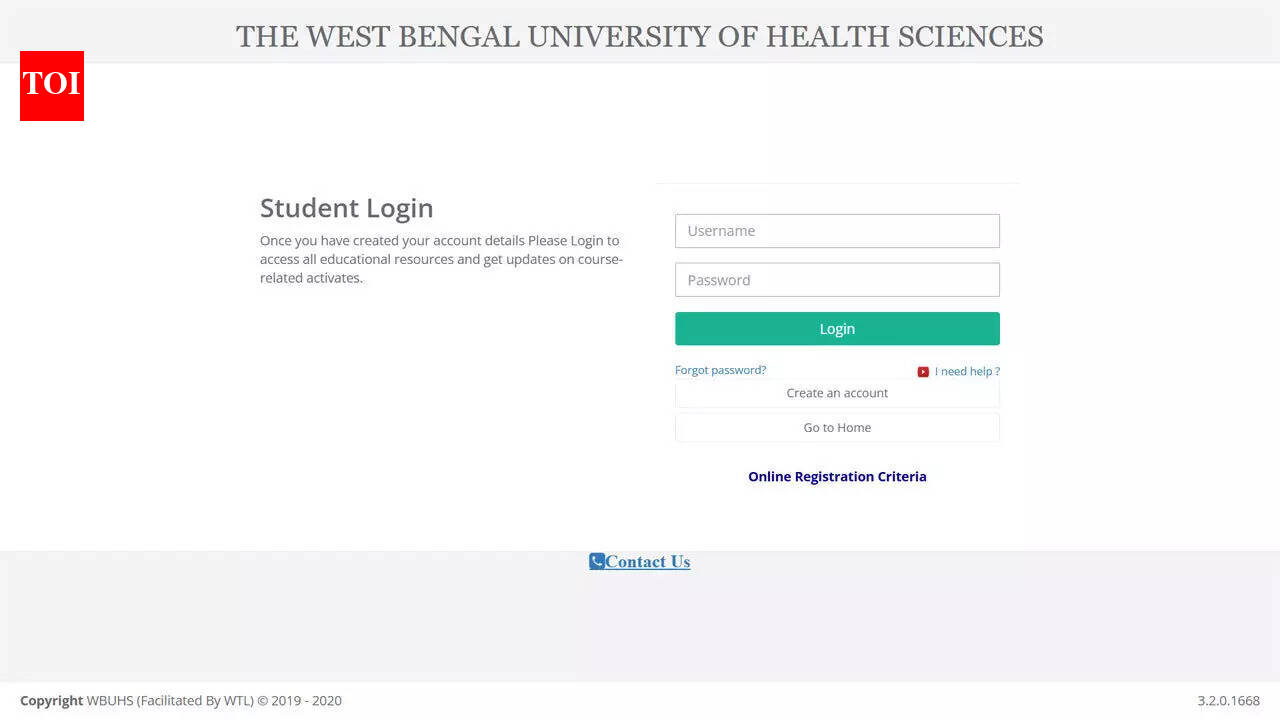Viewport: 1280px width, 720px height.
Task: Select the Go to Home button
Action: [837, 427]
